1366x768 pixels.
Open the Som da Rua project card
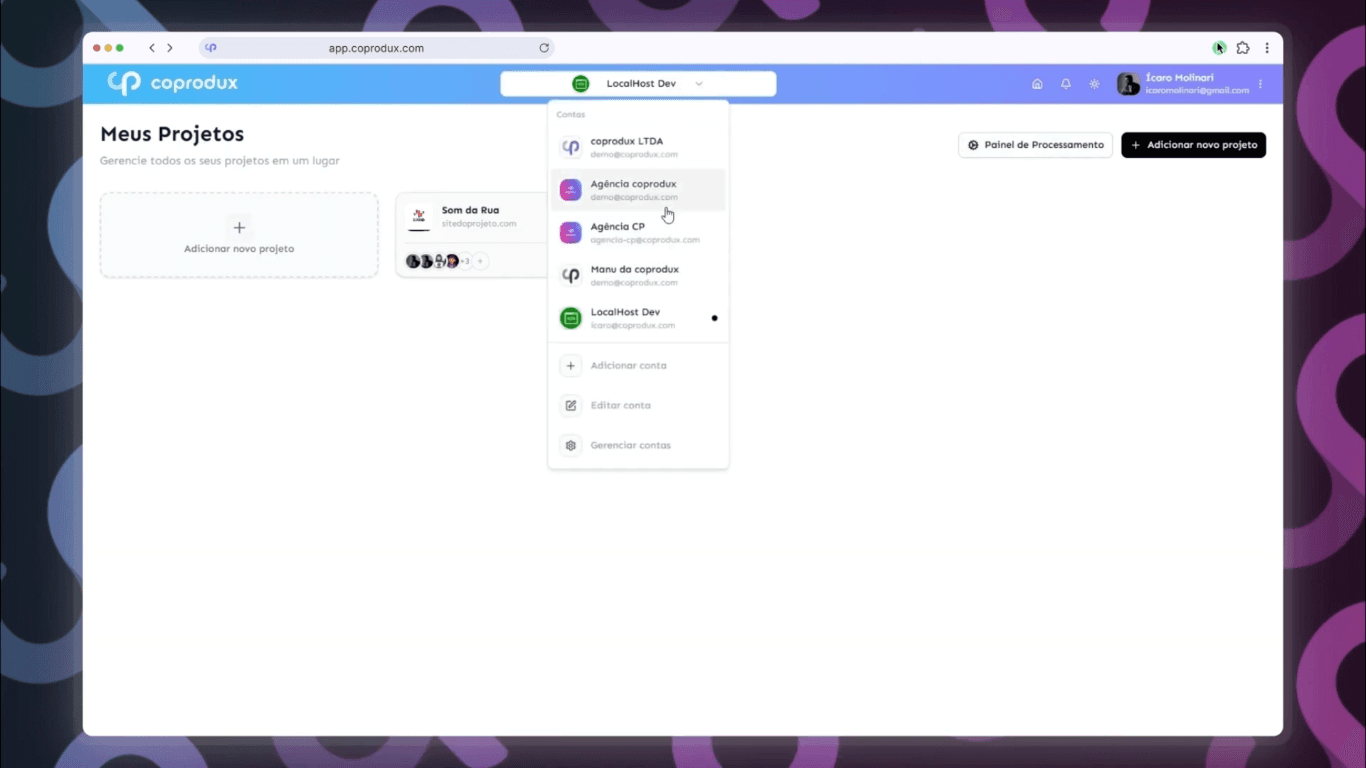coord(472,235)
